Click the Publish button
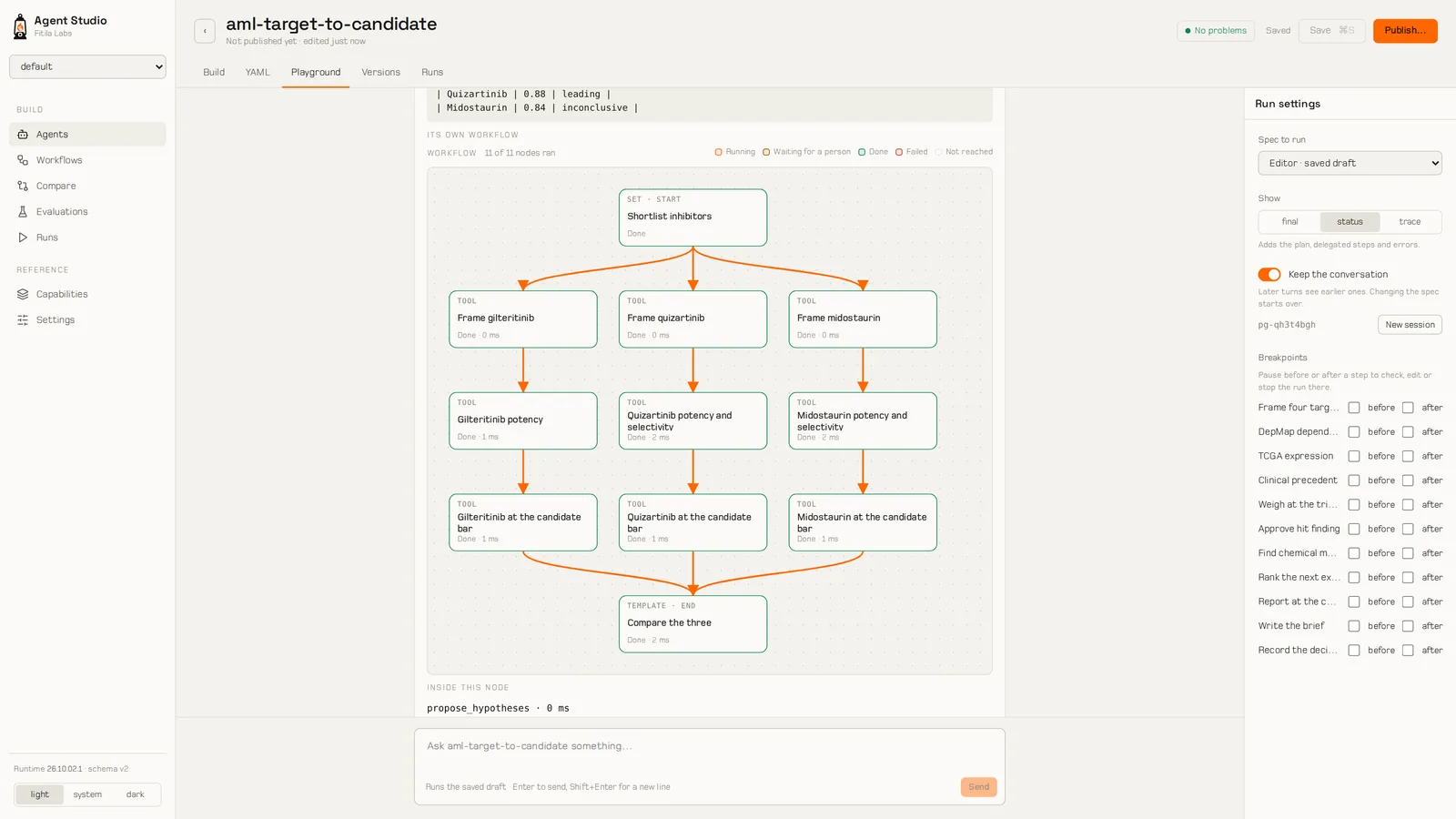The width and height of the screenshot is (1456, 819). coord(1405,31)
